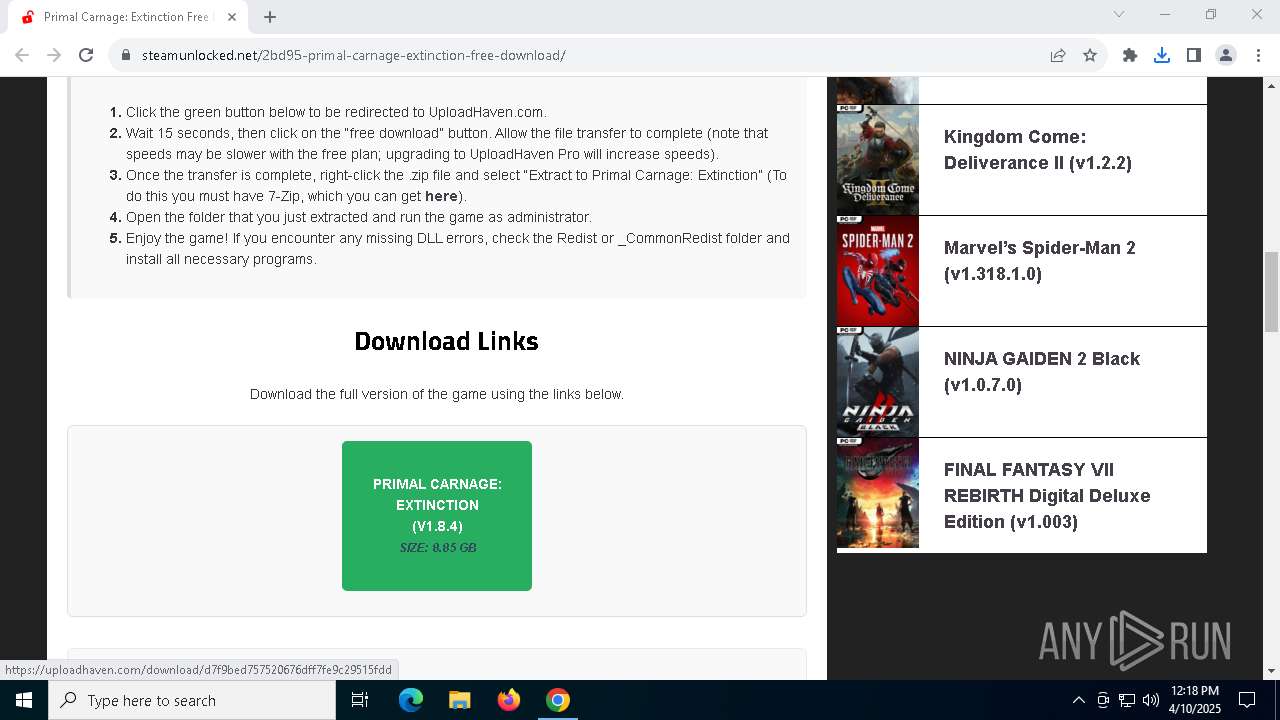Share this page icon
The width and height of the screenshot is (1280, 720).
click(x=1058, y=55)
